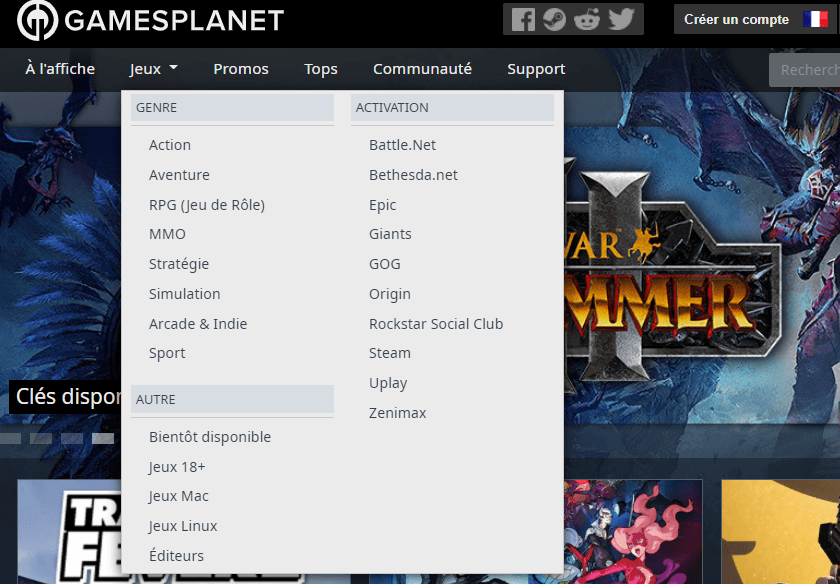Go to À l'affiche nav item
The height and width of the screenshot is (584, 840).
pos(60,69)
